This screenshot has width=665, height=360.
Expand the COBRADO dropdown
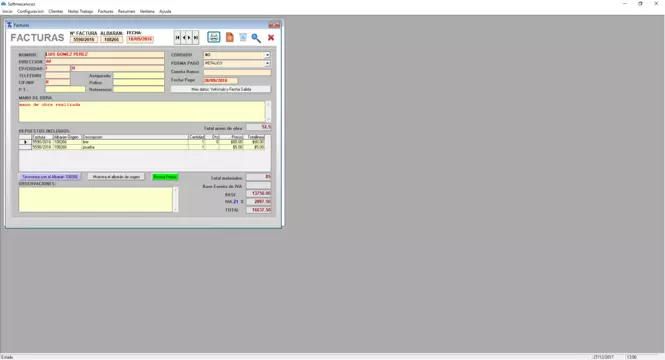pyautogui.click(x=267, y=55)
